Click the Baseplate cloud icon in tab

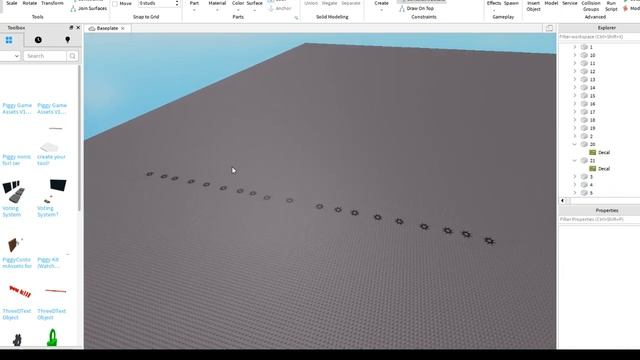(x=92, y=29)
